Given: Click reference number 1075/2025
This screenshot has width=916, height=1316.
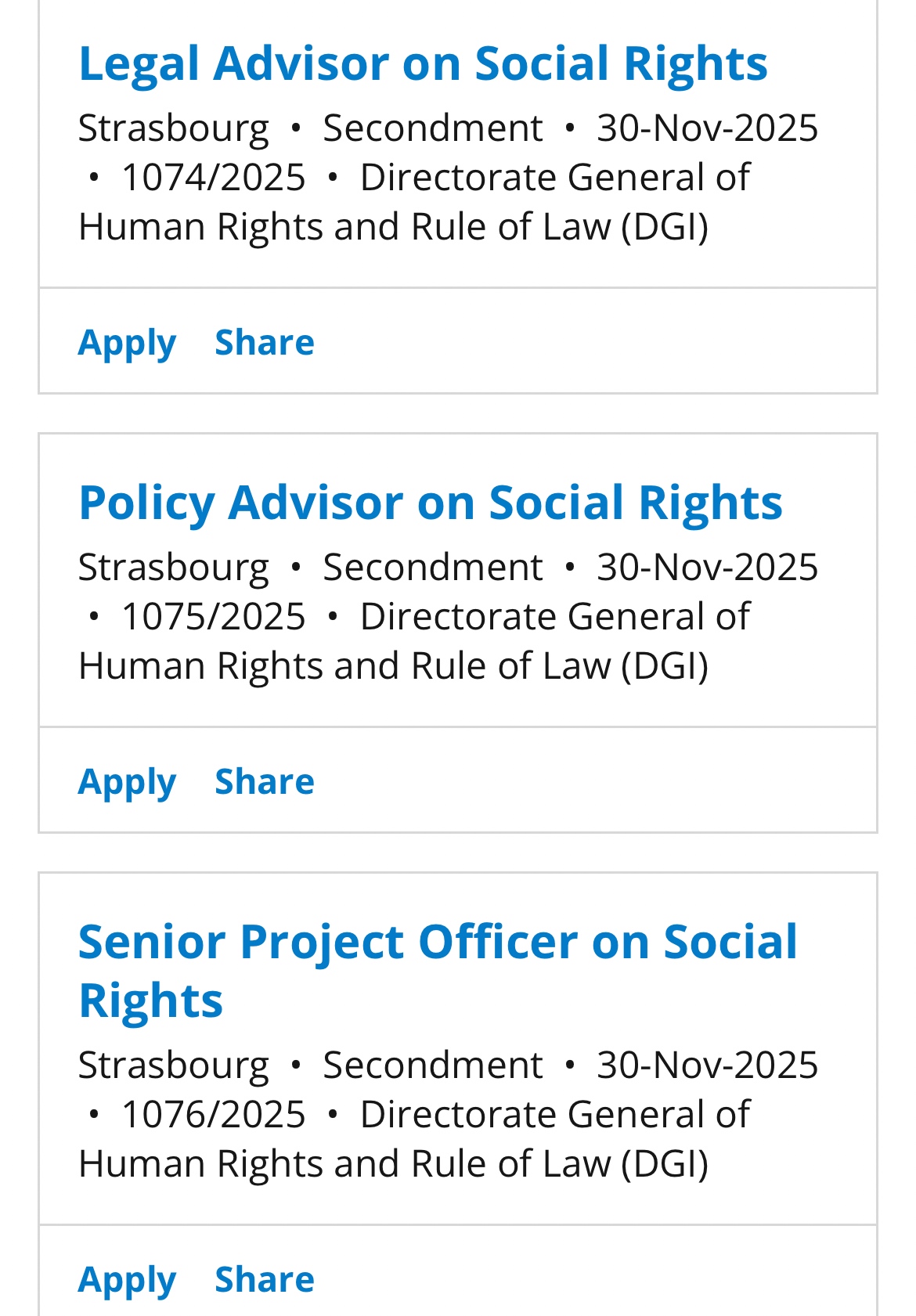Looking at the screenshot, I should pyautogui.click(x=214, y=616).
